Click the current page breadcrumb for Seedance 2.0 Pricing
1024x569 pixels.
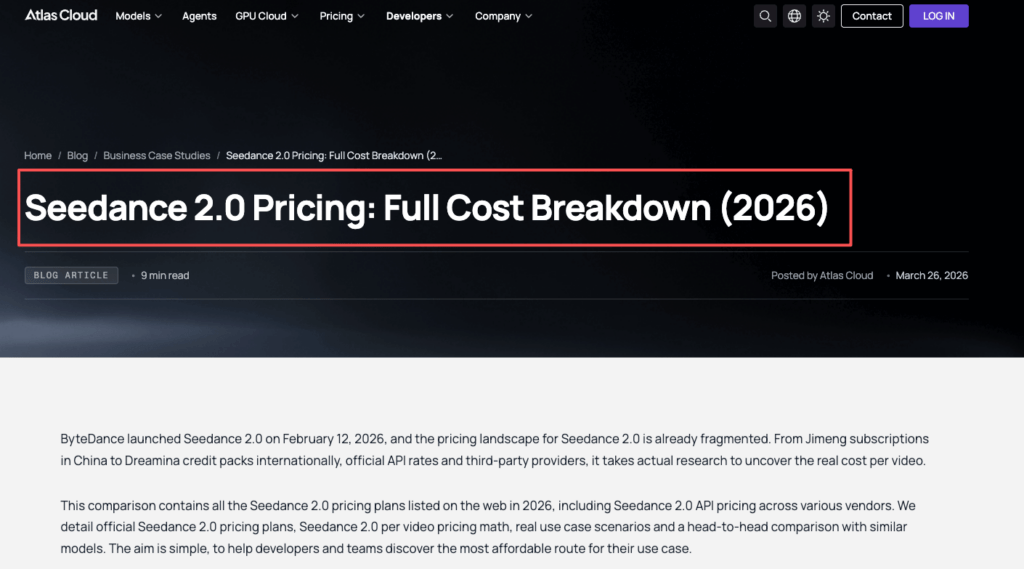click(334, 156)
